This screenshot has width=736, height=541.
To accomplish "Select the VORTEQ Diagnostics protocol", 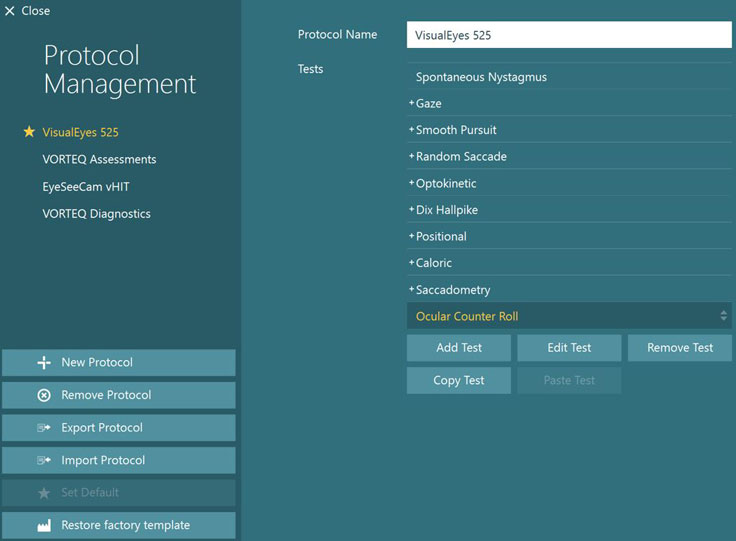I will coord(96,214).
